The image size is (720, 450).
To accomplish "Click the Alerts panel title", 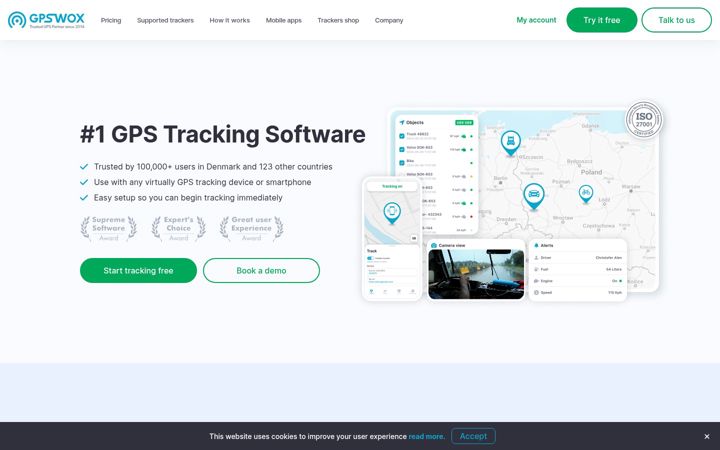I will pos(547,246).
